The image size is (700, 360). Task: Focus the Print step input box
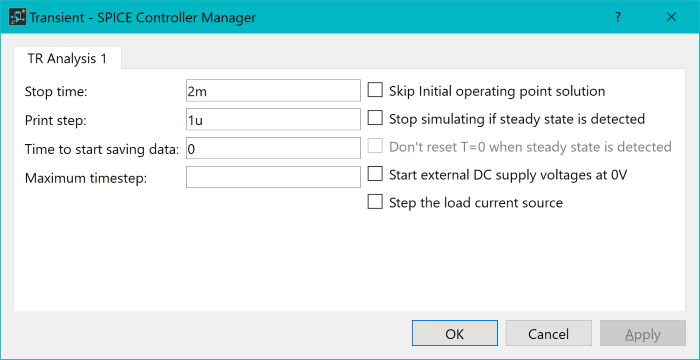tap(273, 119)
